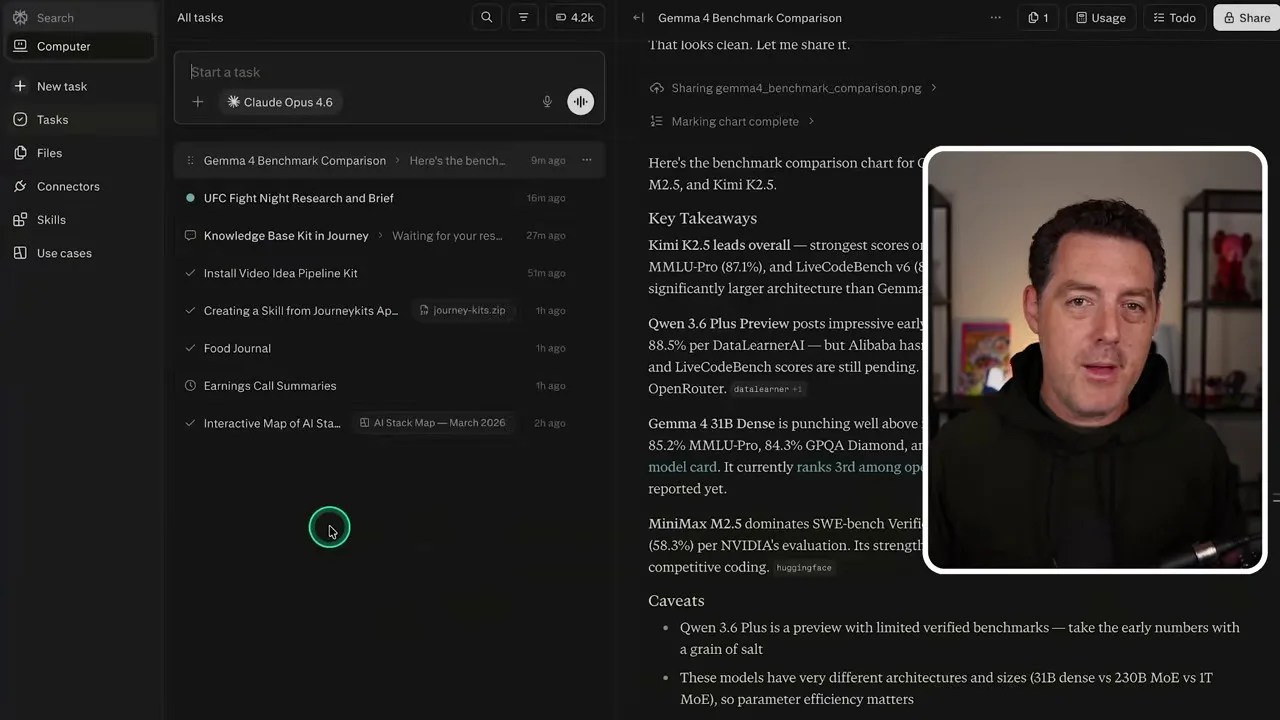The image size is (1280, 720).
Task: Click the Share button
Action: (x=1247, y=18)
